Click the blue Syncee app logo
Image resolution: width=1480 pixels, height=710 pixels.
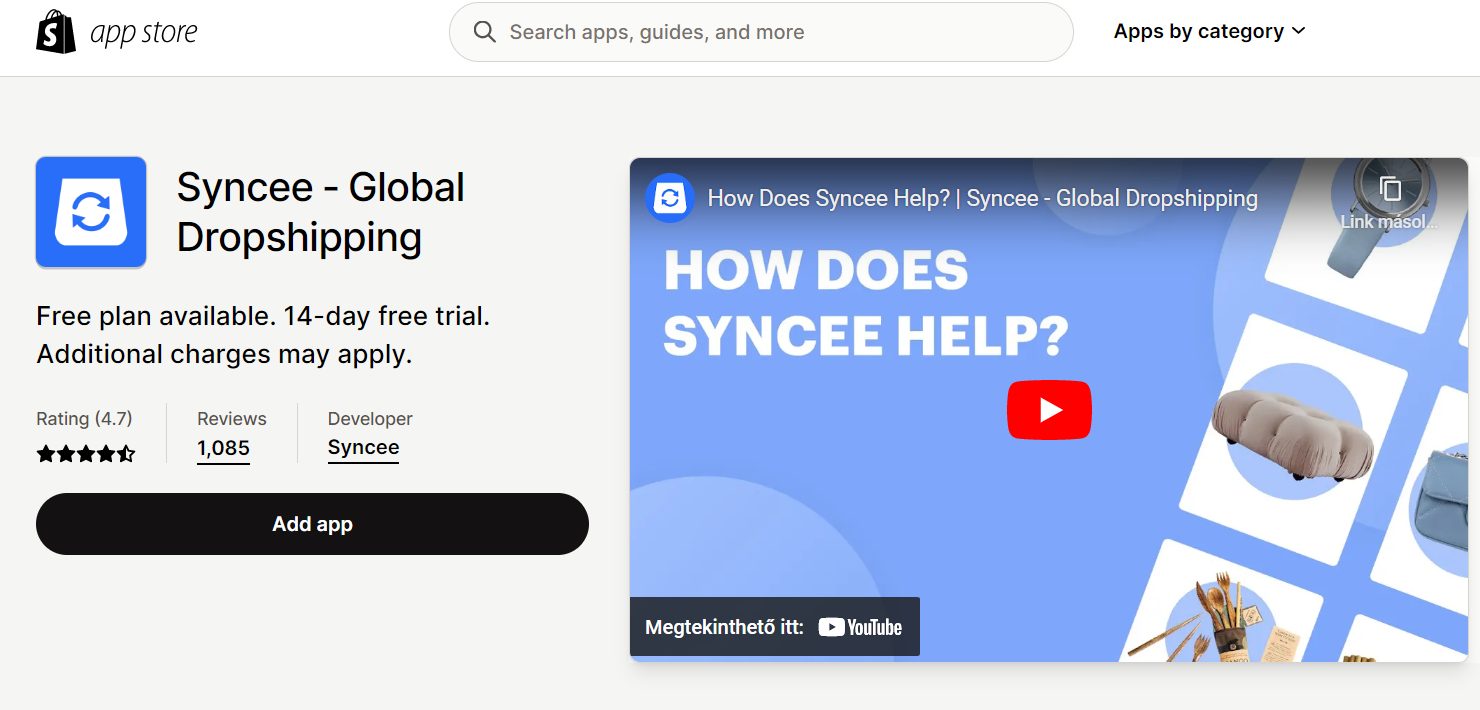[x=90, y=211]
